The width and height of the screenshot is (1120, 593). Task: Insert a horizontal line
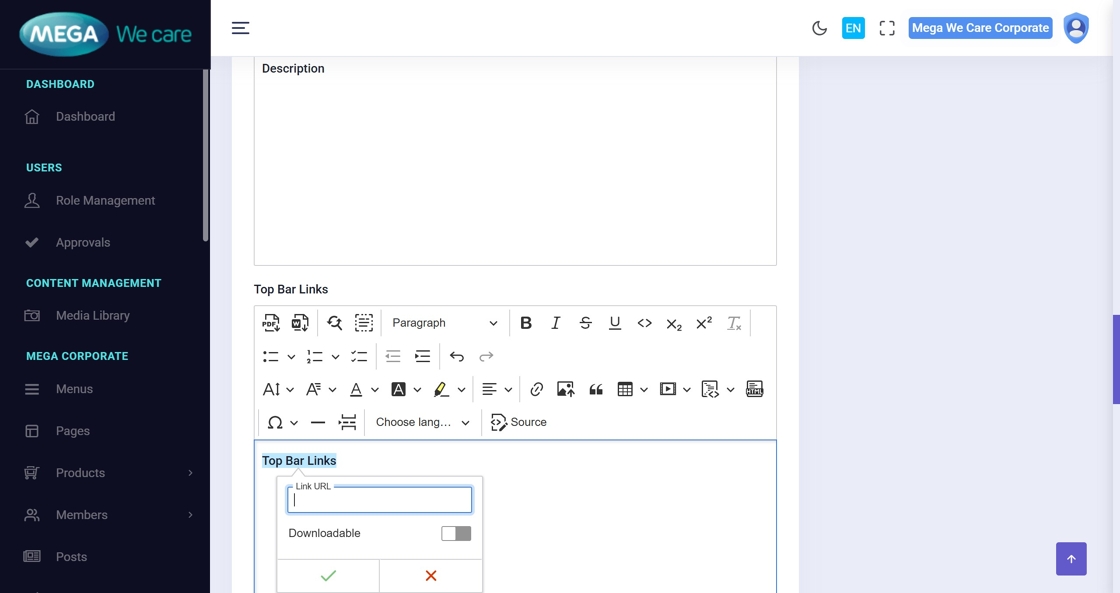tap(318, 422)
